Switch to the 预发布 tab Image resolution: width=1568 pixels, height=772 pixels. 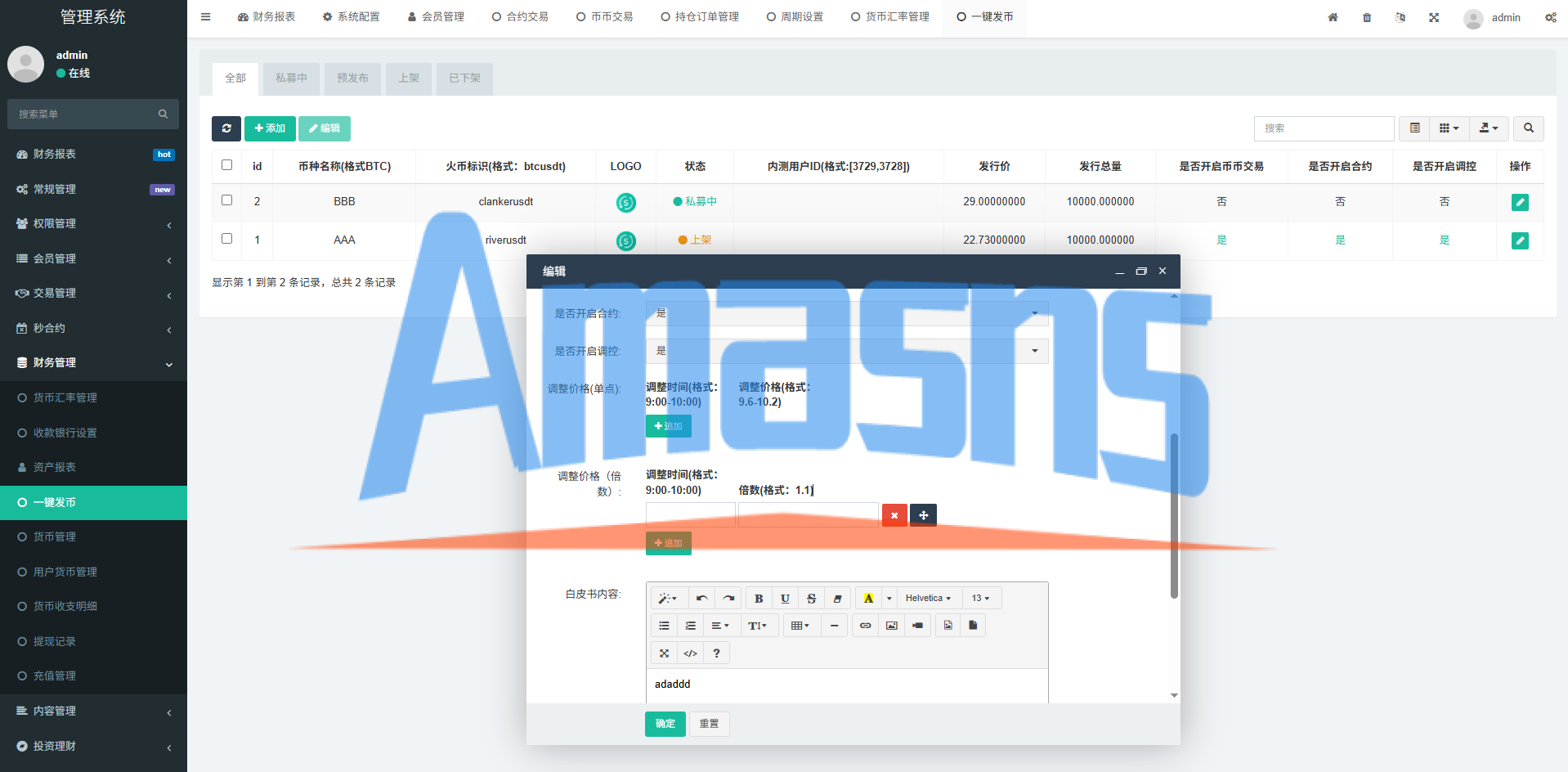[352, 79]
